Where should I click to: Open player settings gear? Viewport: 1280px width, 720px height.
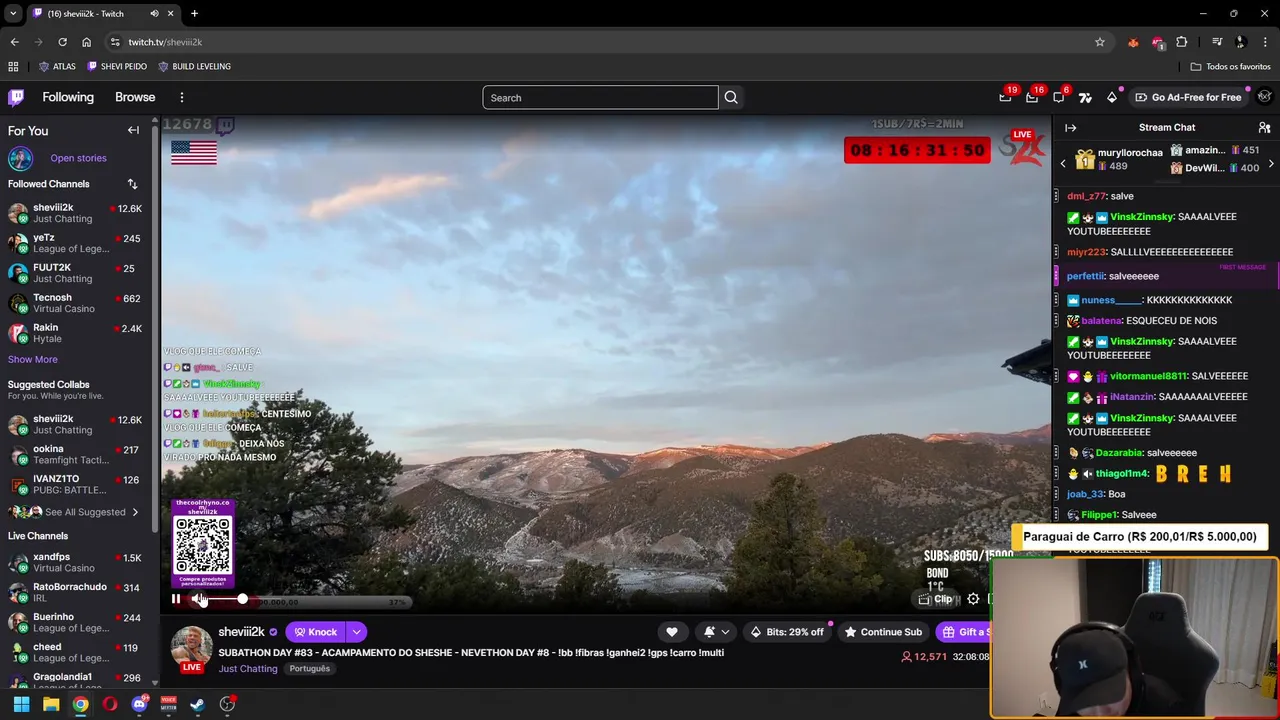pyautogui.click(x=973, y=599)
